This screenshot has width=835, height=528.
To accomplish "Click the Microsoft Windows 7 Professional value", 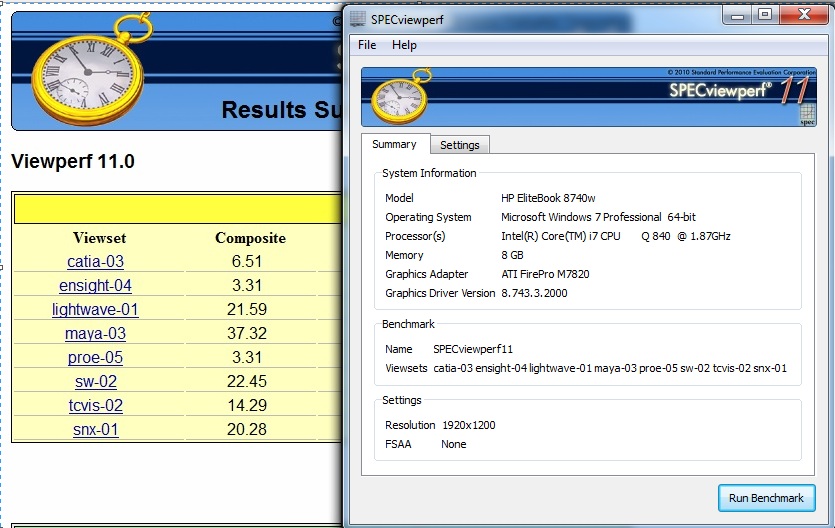I will coord(598,217).
